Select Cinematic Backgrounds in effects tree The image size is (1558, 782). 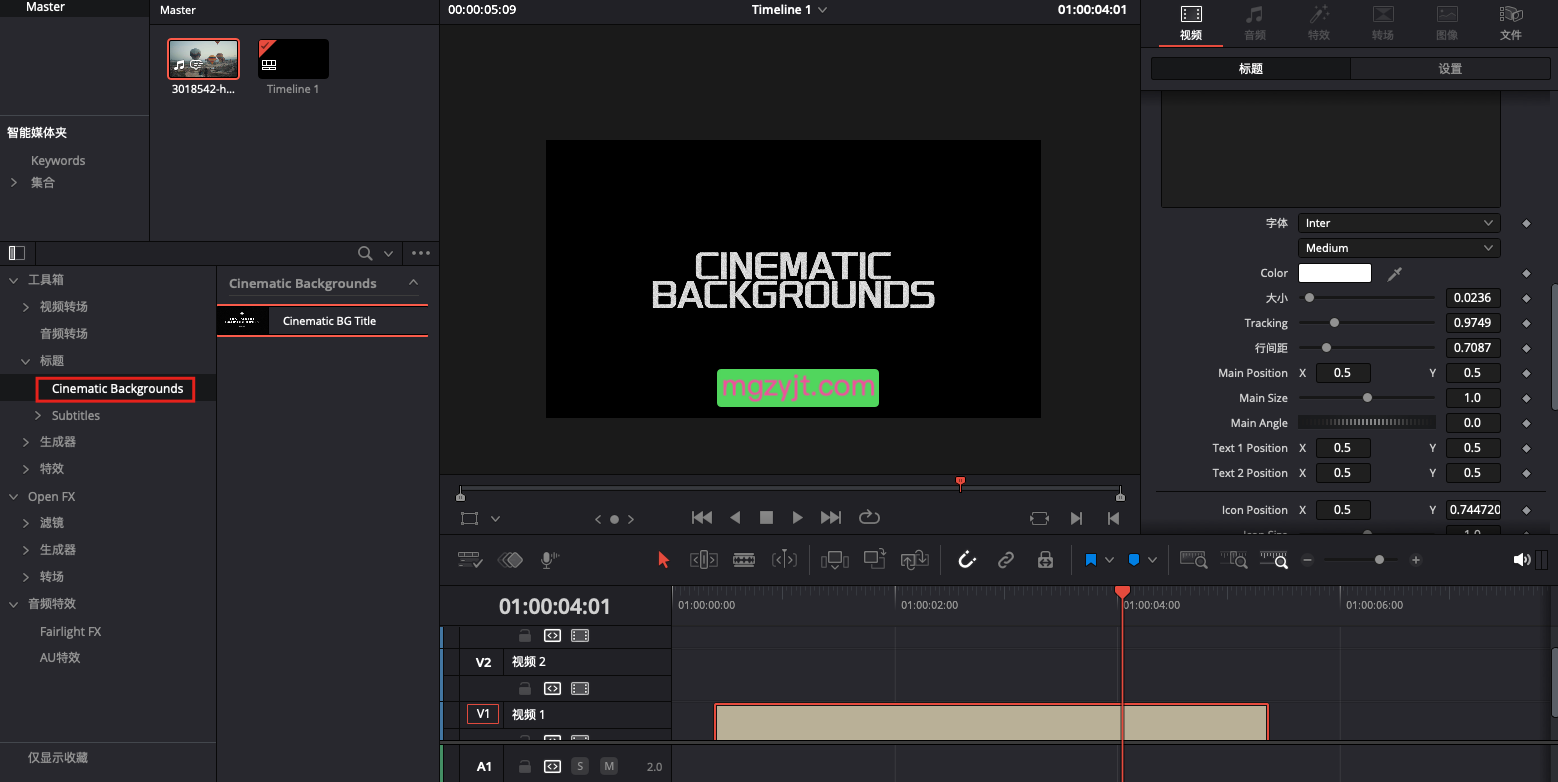tap(116, 389)
